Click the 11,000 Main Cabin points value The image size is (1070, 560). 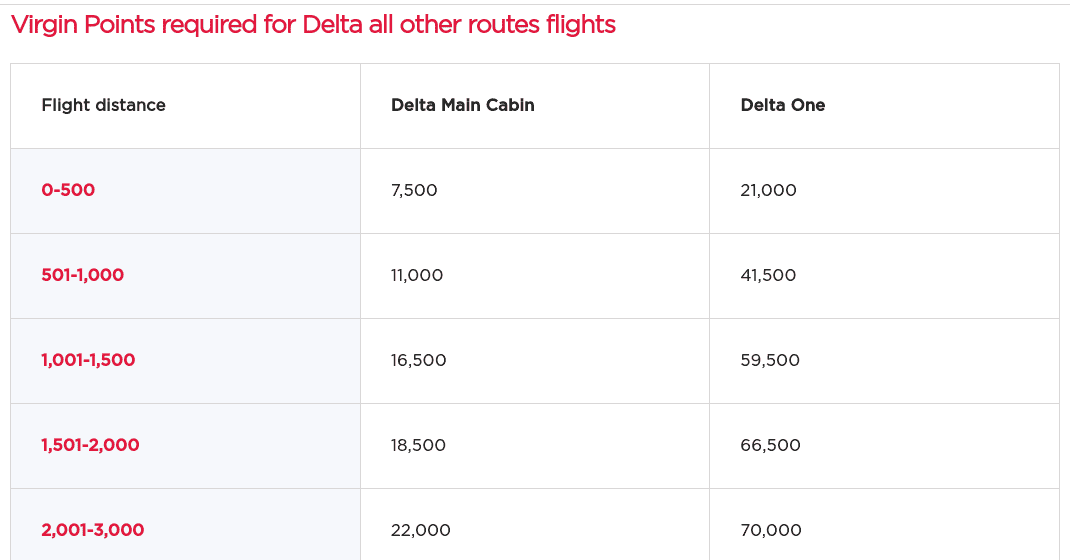click(x=417, y=275)
